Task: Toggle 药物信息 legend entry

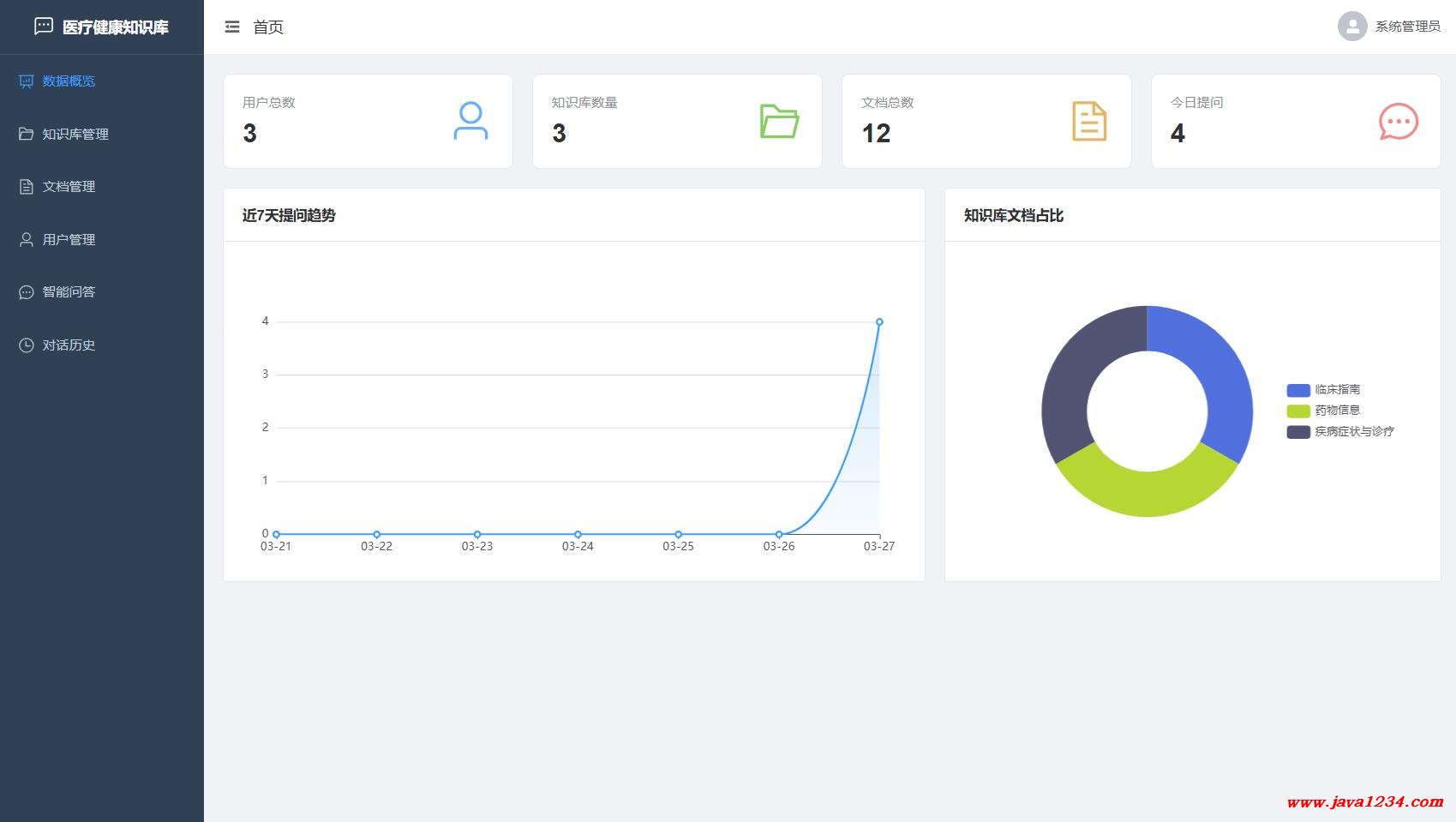Action: (1325, 411)
